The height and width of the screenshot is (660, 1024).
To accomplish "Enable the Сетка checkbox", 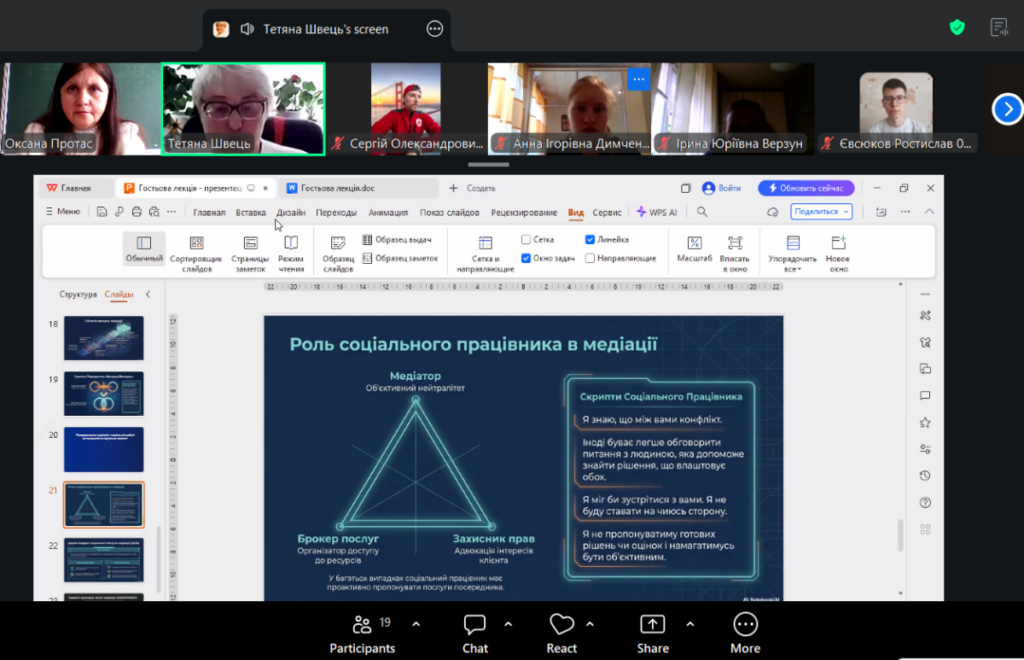I will (x=526, y=240).
